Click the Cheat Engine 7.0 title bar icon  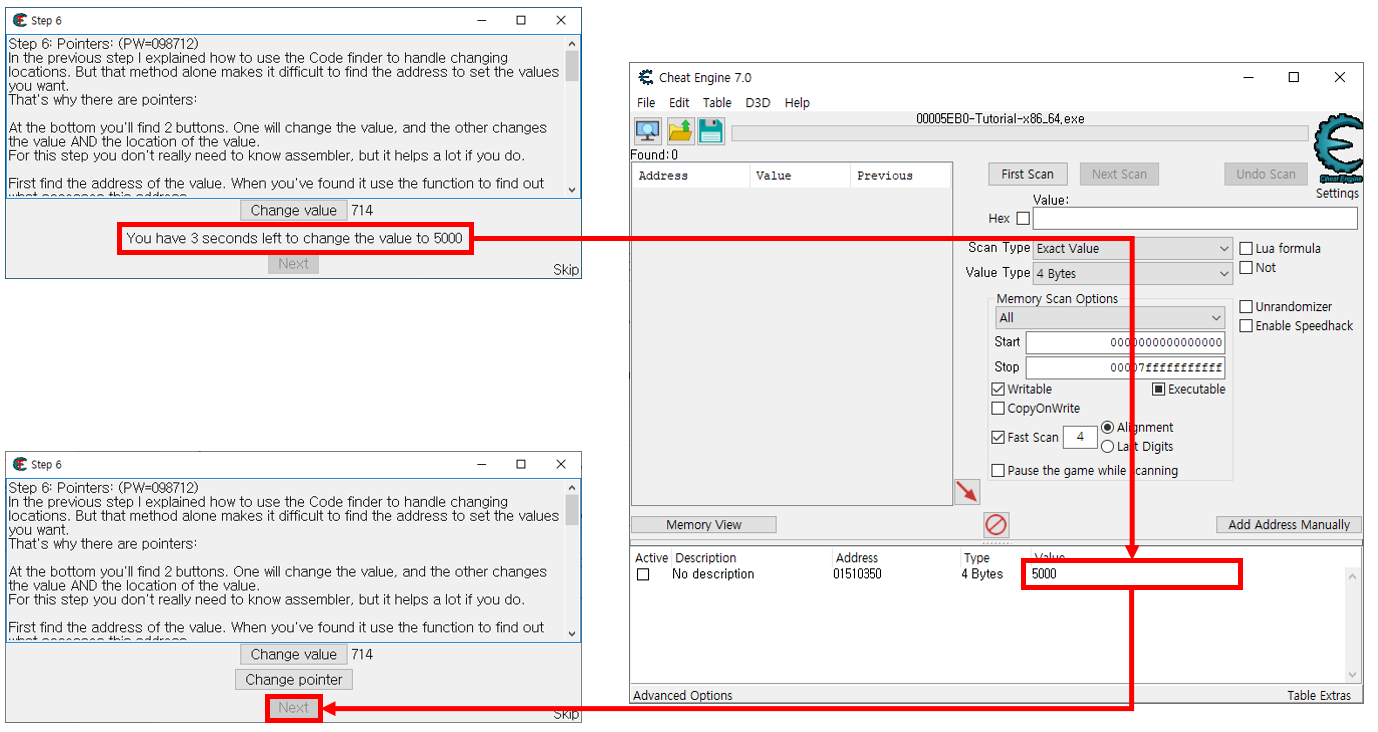tap(645, 78)
